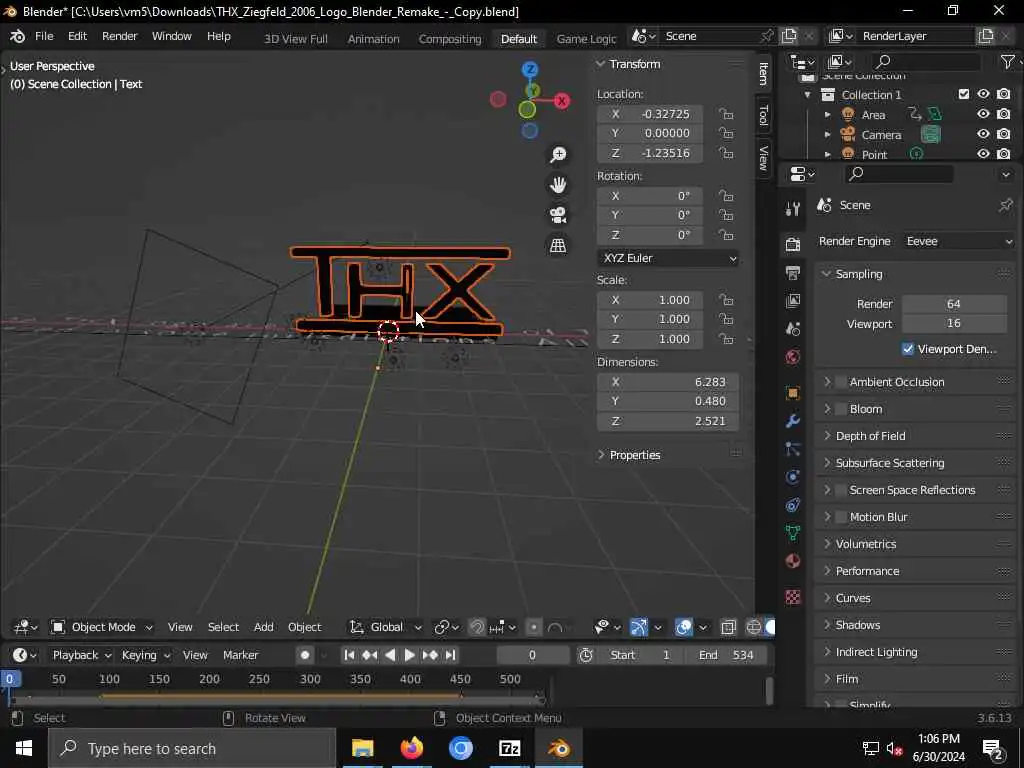Play animation forward

[x=409, y=655]
